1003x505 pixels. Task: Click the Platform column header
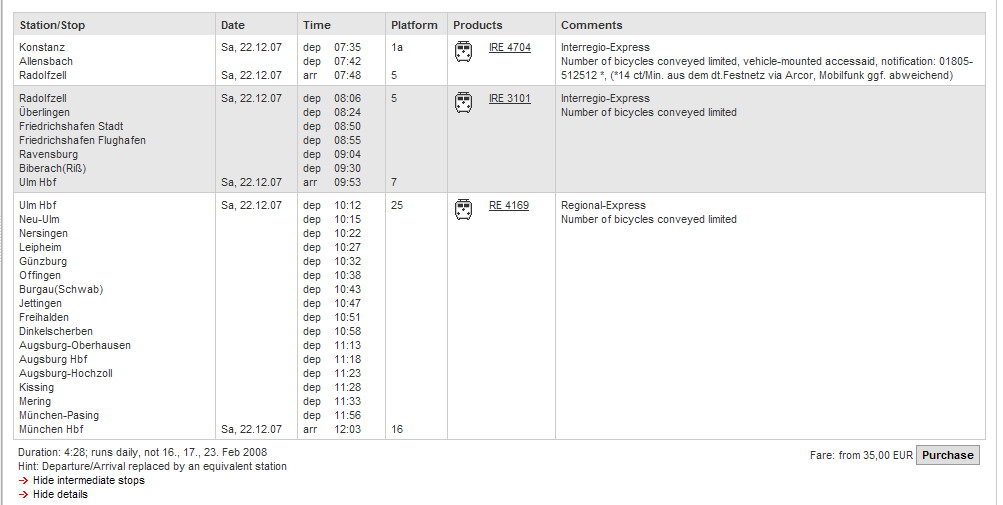415,25
